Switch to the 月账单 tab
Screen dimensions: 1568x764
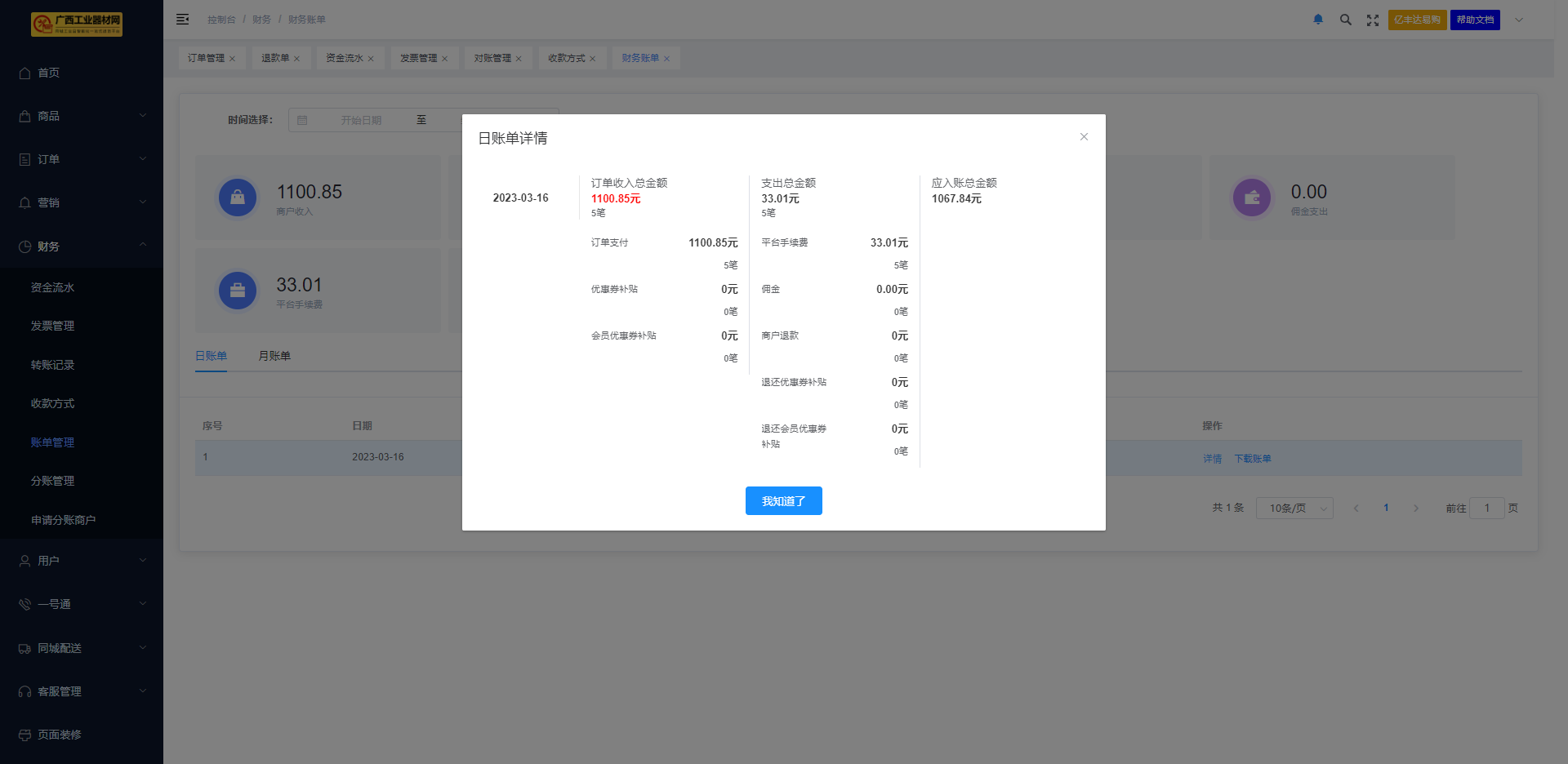274,356
